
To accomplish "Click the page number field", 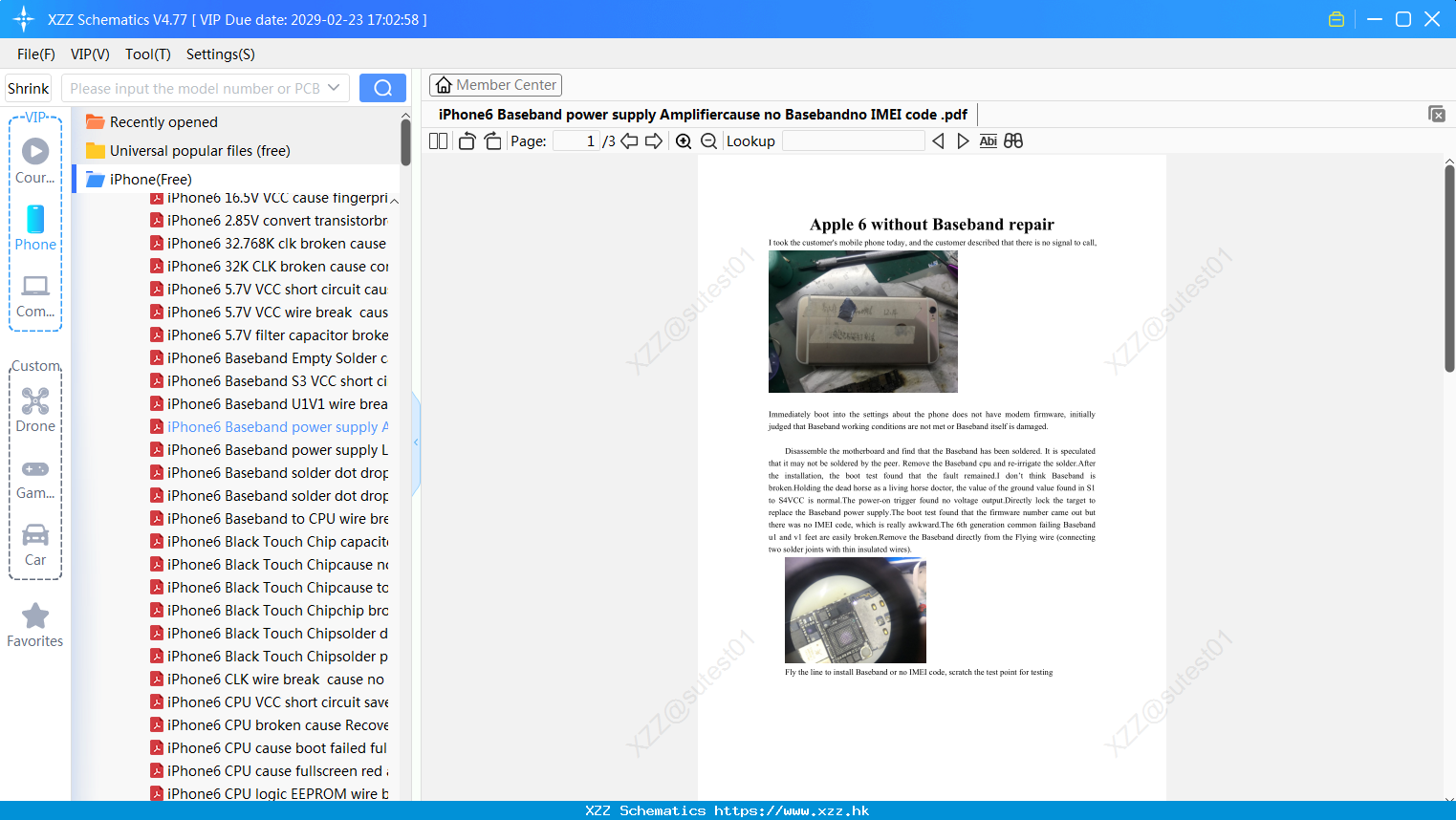I will click(x=576, y=141).
